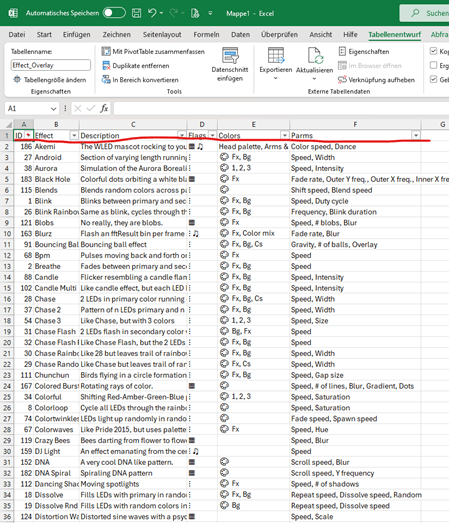Open the Flags column filter dropdown
Screen dimensions: 449x523
click(212, 135)
